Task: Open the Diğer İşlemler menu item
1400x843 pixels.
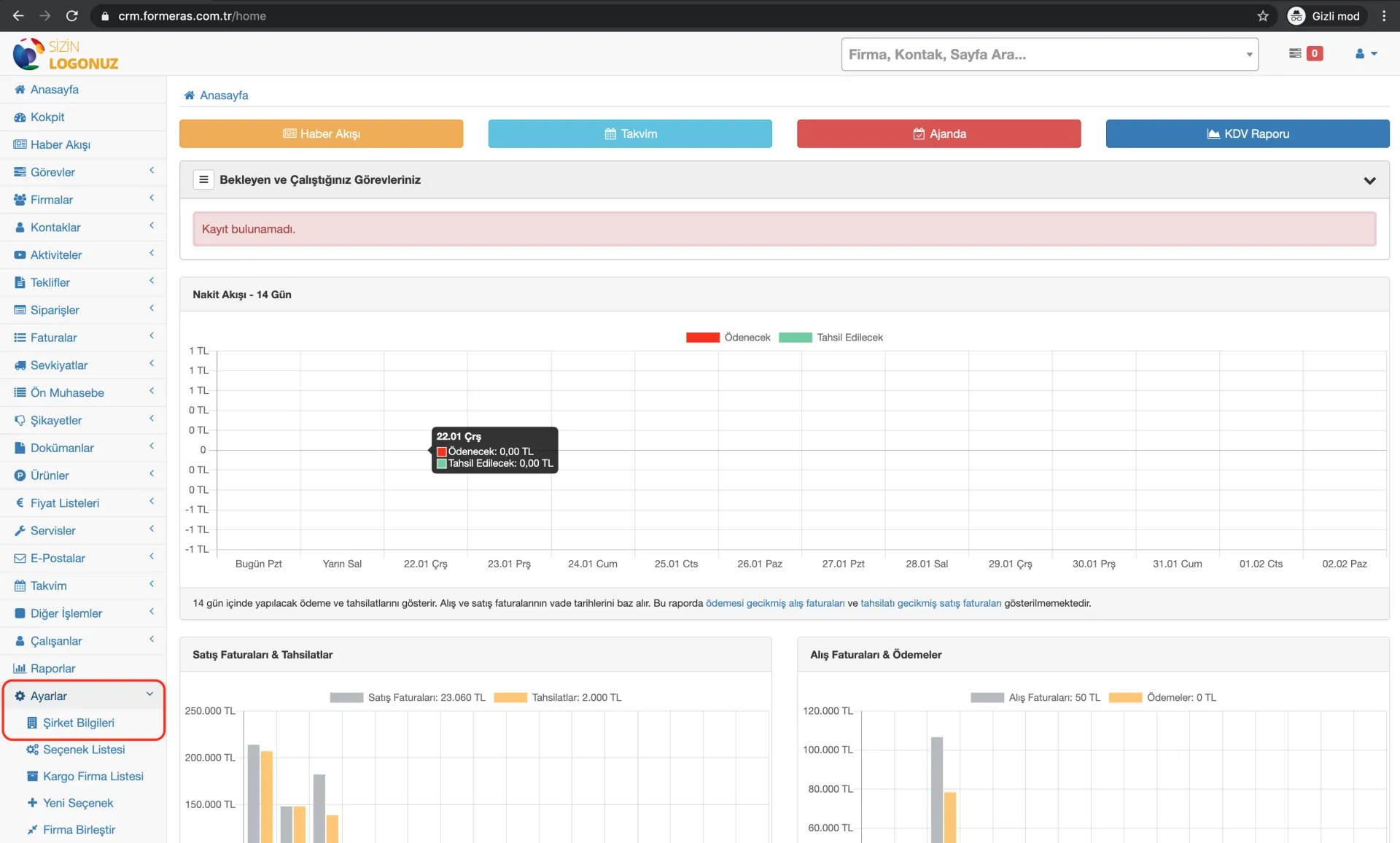Action: 83,613
